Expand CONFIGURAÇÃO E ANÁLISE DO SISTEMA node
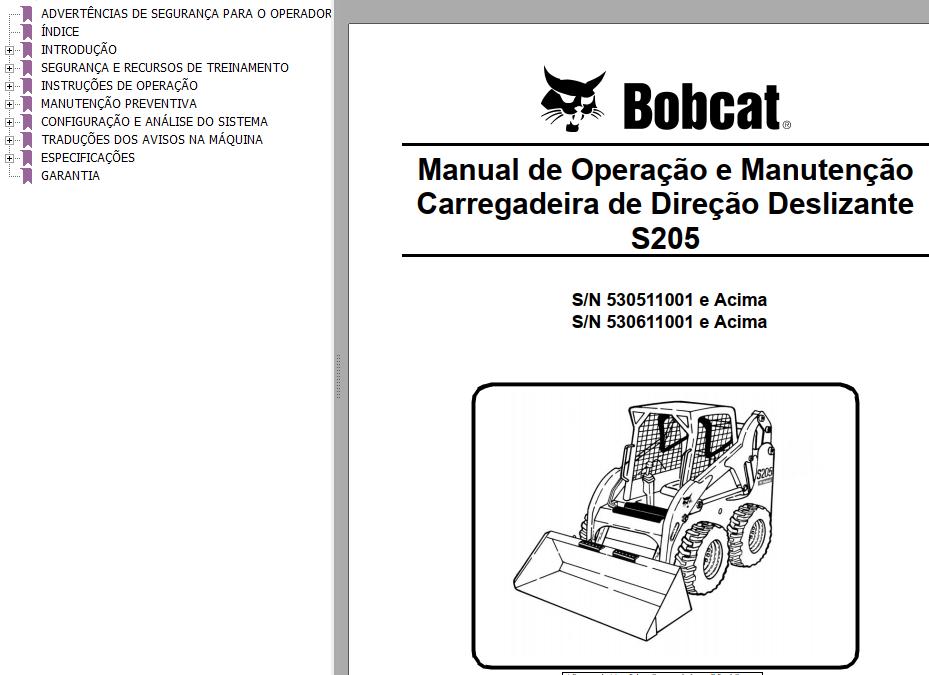 pos(9,122)
